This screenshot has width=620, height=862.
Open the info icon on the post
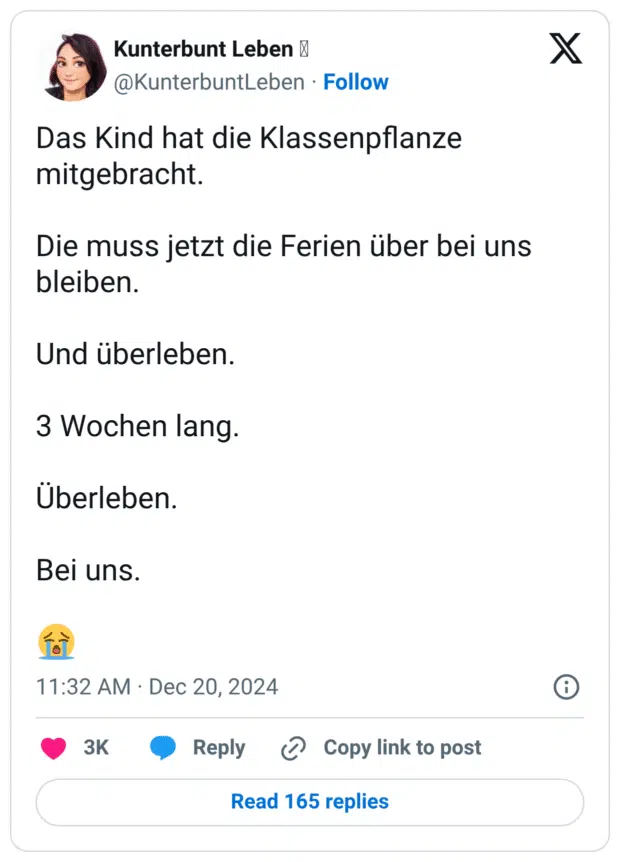coord(565,687)
